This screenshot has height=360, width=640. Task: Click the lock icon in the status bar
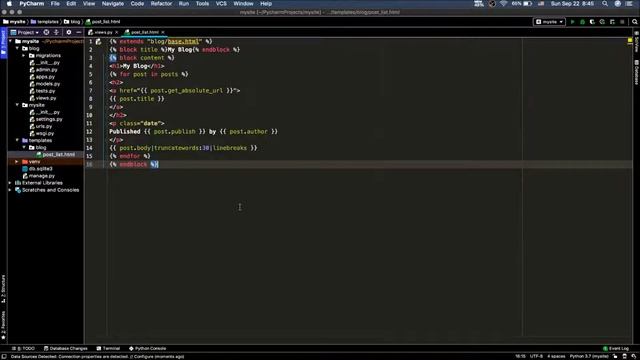click(x=615, y=356)
